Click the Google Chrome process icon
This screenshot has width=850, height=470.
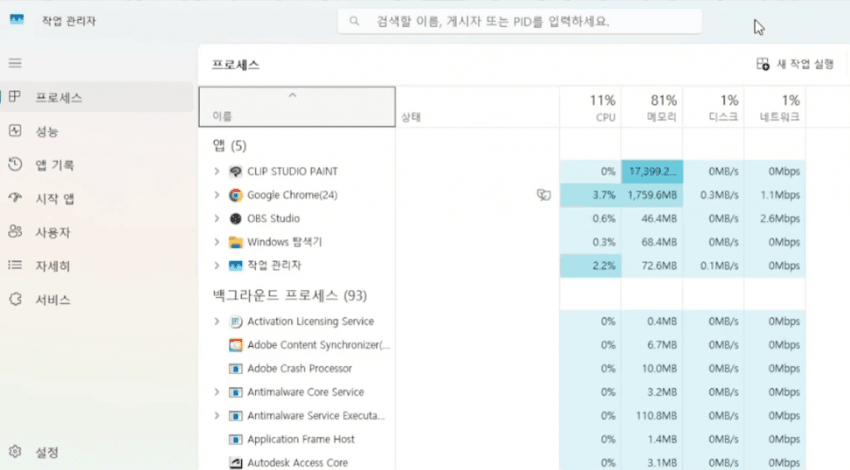[235, 195]
